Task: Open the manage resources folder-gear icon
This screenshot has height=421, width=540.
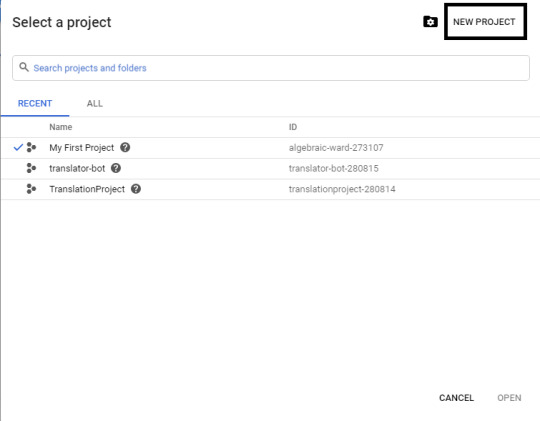Action: [430, 22]
